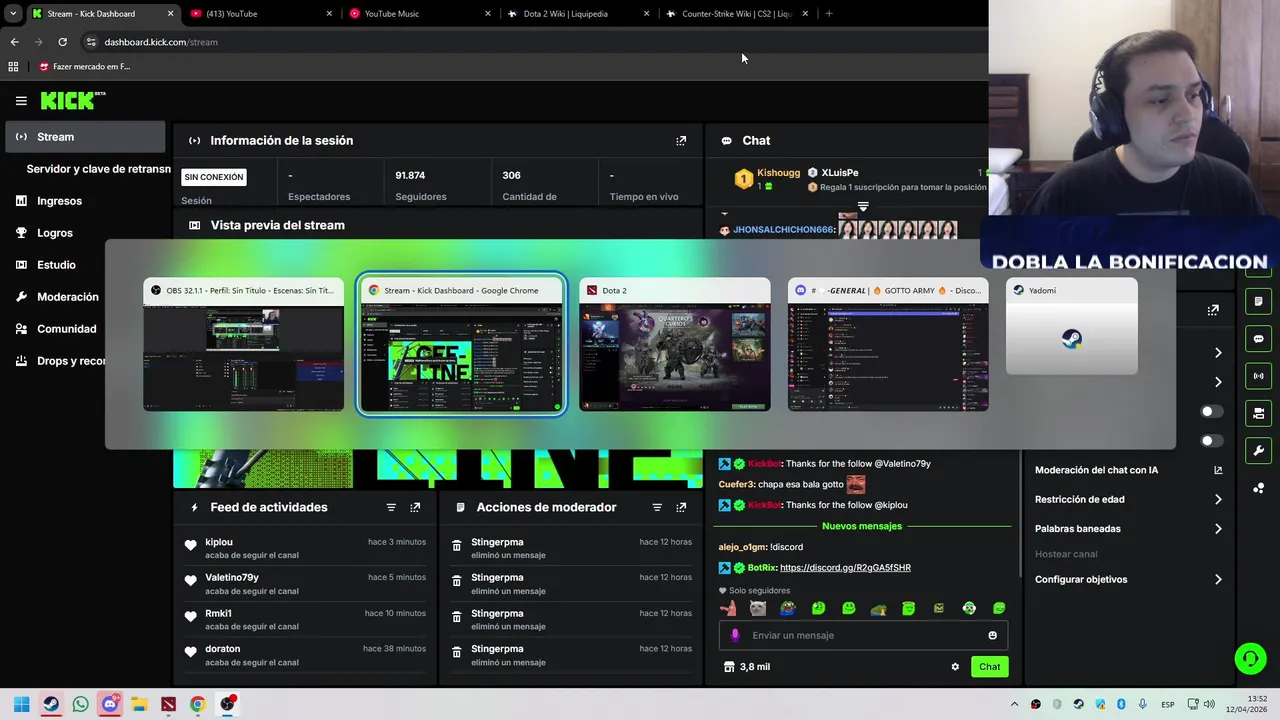The image size is (1280, 720).
Task: Pop out the Información de la sesión panel
Action: pyautogui.click(x=681, y=141)
